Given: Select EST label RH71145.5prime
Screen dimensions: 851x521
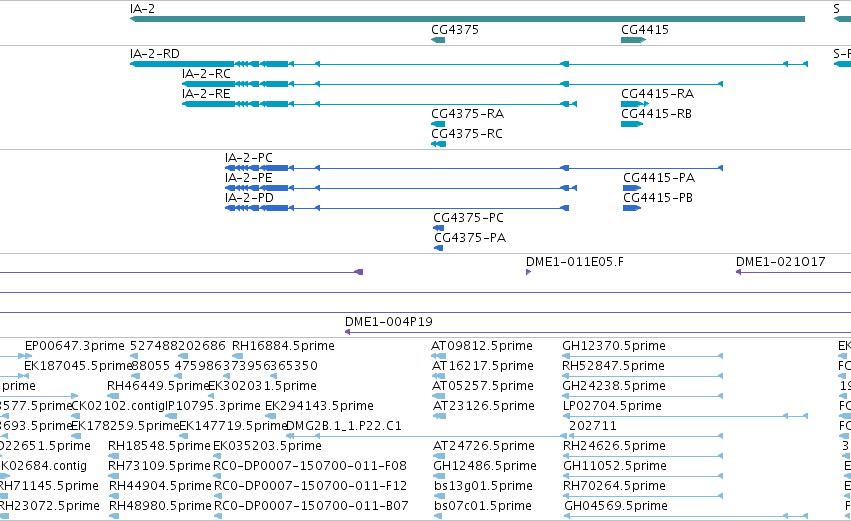Looking at the screenshot, I should click(x=49, y=487).
